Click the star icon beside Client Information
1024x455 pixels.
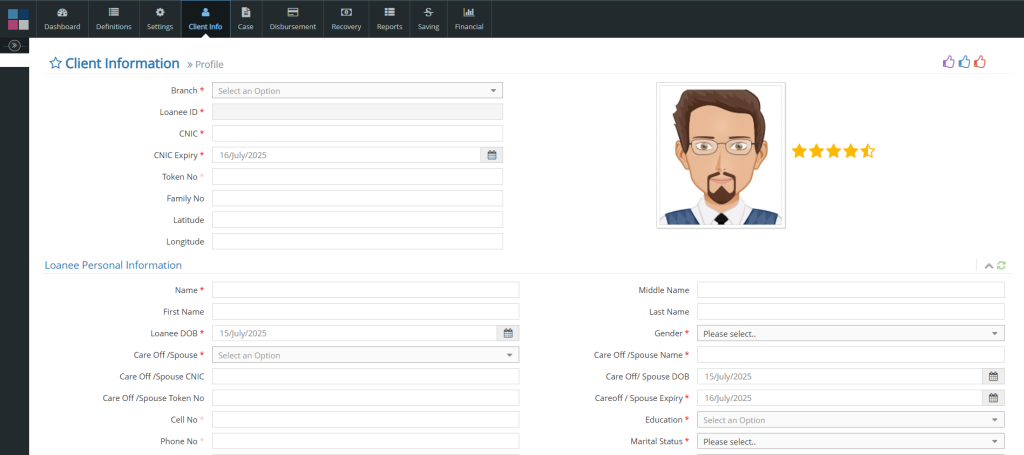[x=55, y=63]
